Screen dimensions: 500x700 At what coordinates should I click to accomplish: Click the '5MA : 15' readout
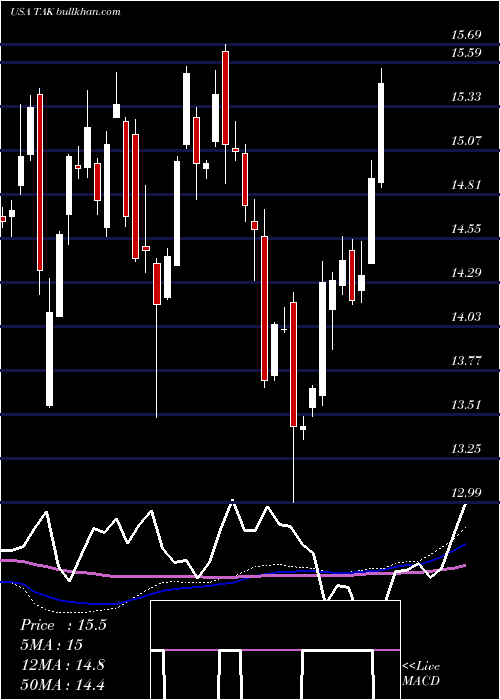click(x=51, y=645)
